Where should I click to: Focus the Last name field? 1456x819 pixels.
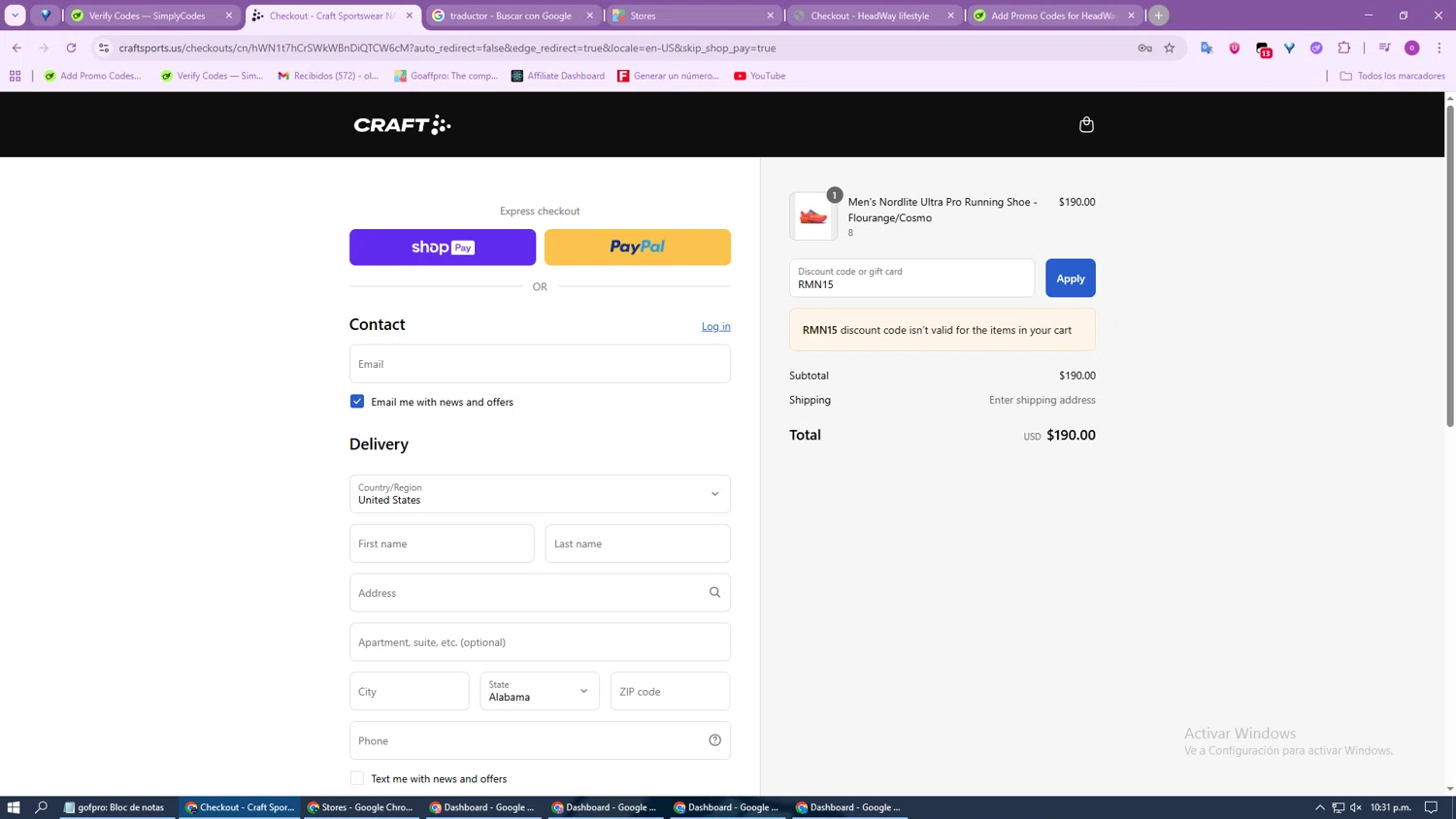(638, 543)
